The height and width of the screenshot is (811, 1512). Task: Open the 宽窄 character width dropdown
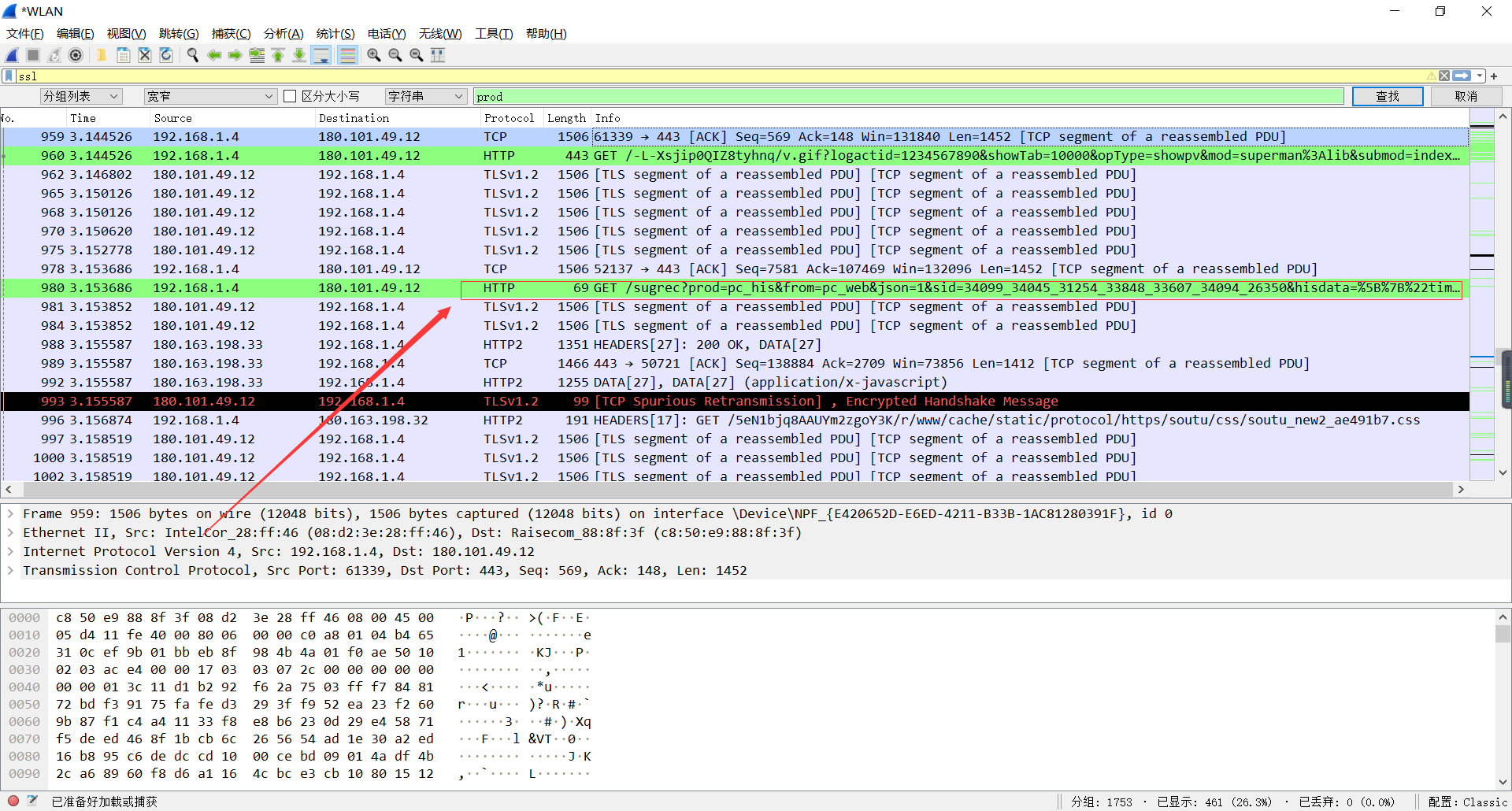pos(210,96)
